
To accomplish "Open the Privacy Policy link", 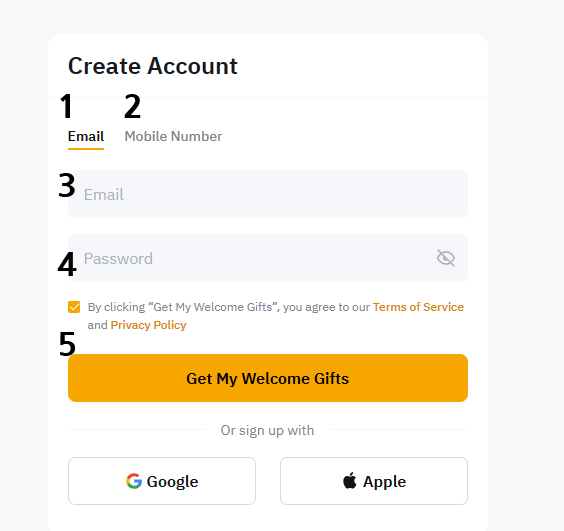I will pyautogui.click(x=149, y=325).
